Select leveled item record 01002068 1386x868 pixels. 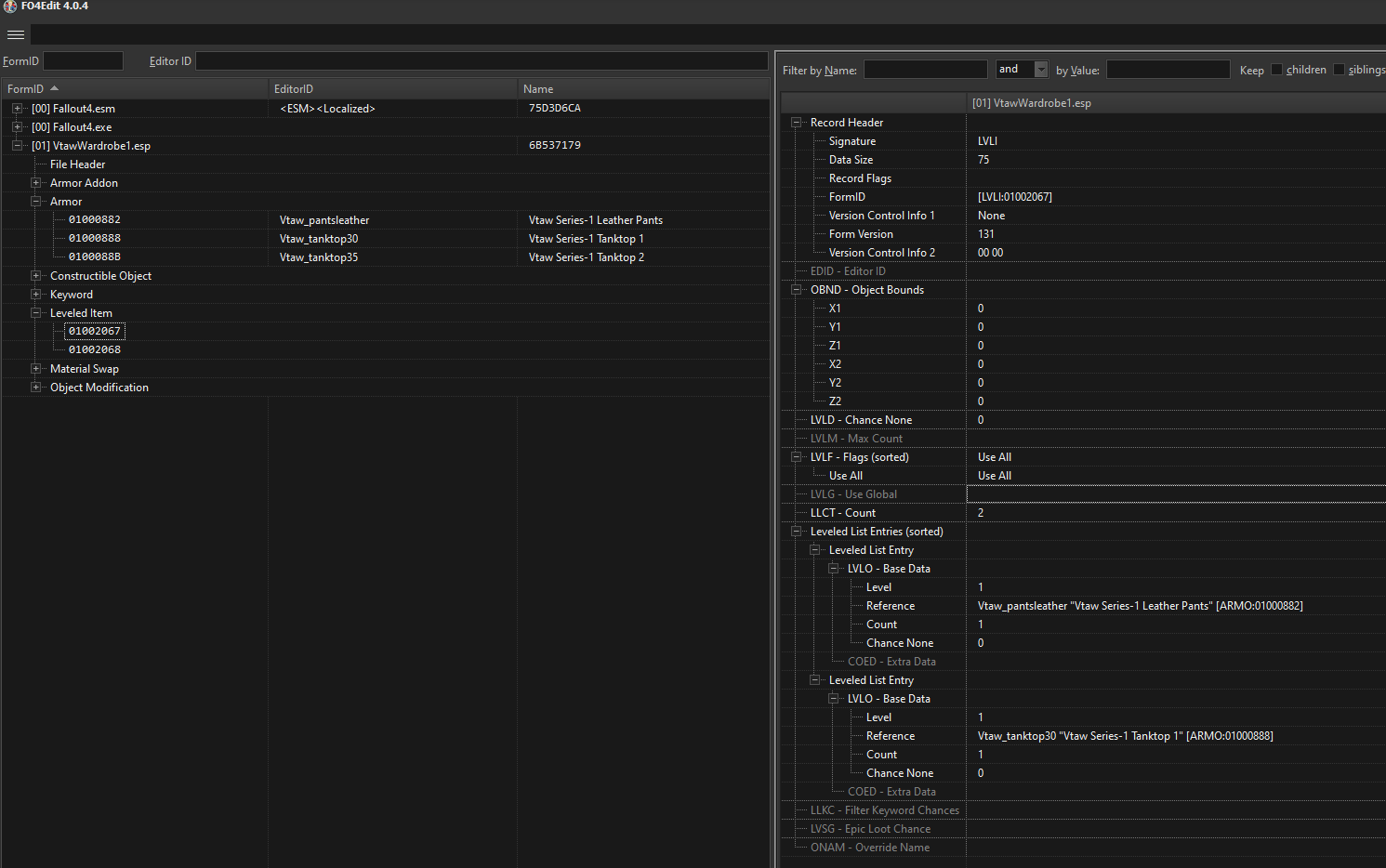pos(95,350)
